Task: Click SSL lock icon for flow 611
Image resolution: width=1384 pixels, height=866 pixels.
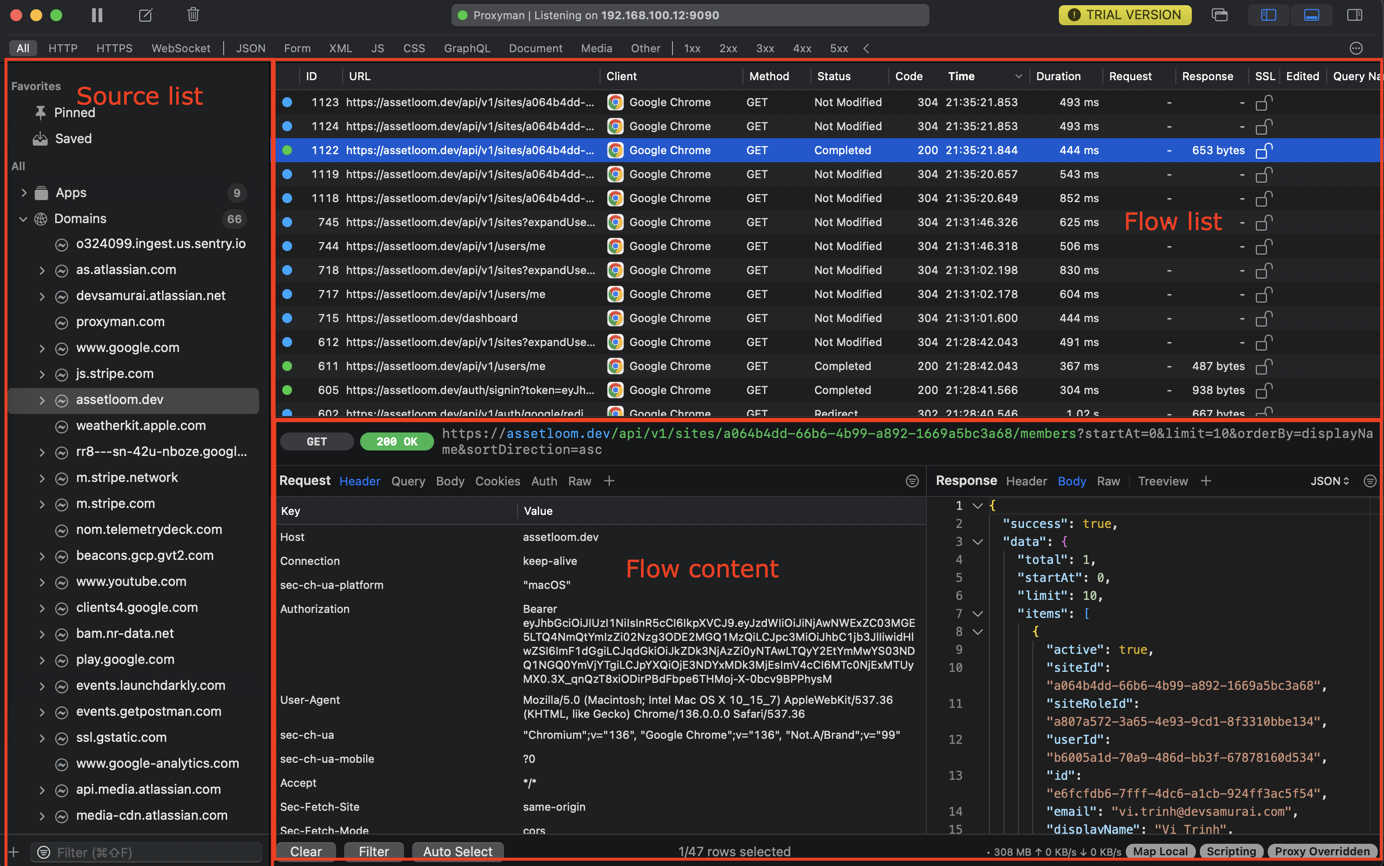Action: tap(1264, 366)
